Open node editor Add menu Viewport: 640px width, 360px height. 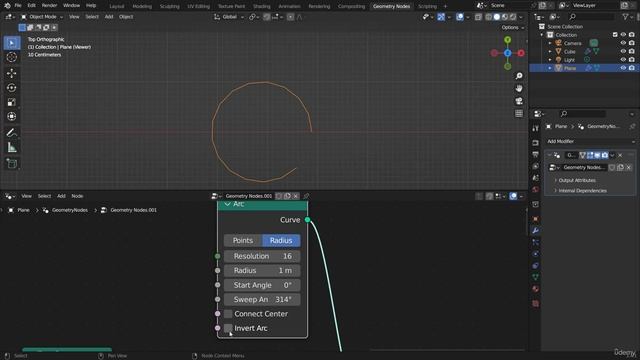(x=61, y=196)
